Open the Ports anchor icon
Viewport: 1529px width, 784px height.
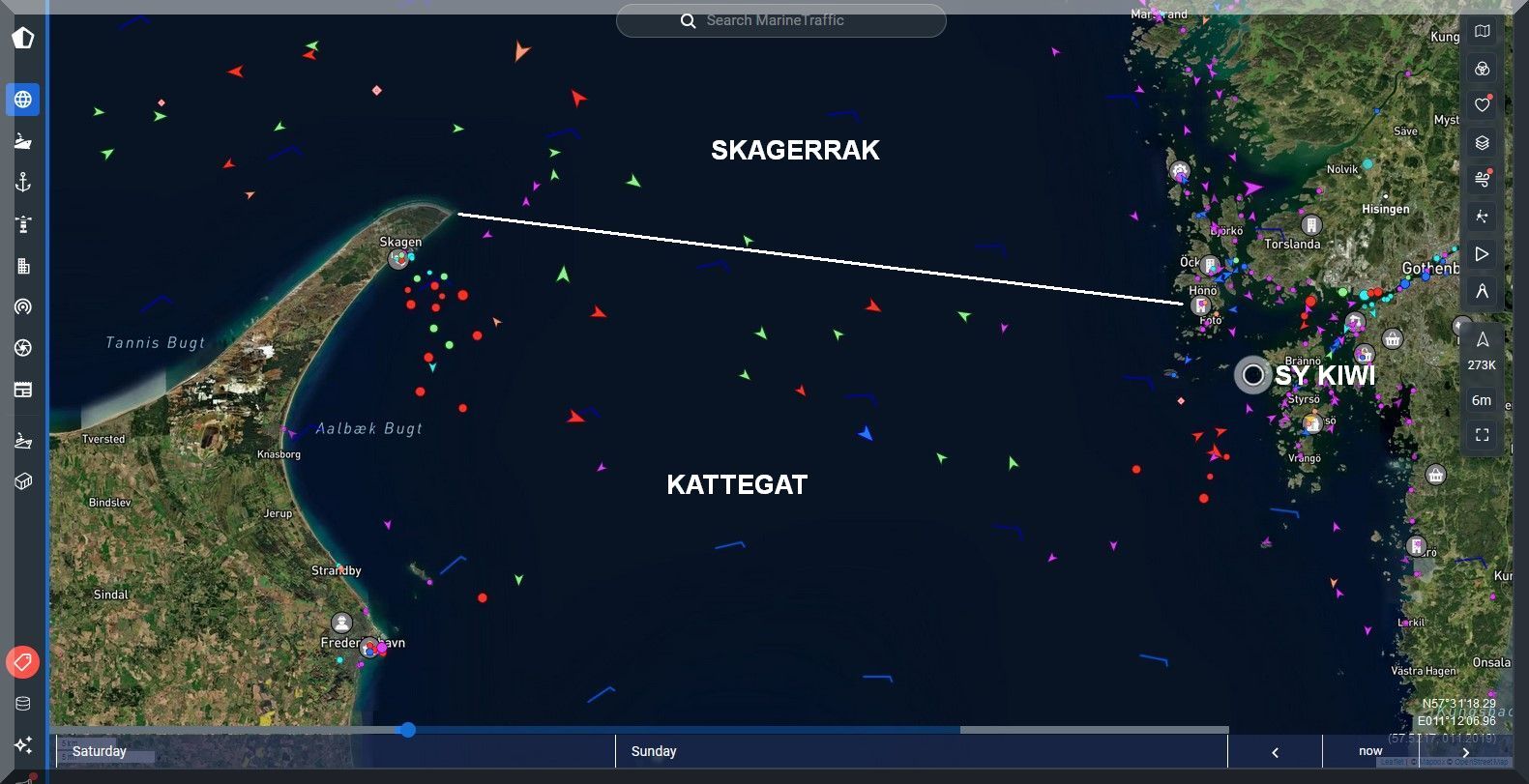click(x=23, y=183)
